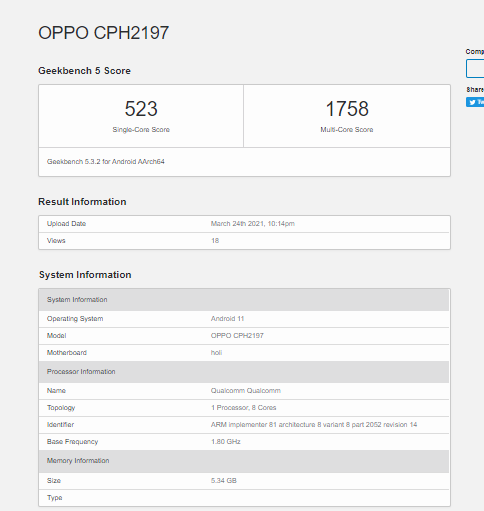Click the OPPO CPH2197 model value
This screenshot has height=511, width=484.
coord(237,336)
